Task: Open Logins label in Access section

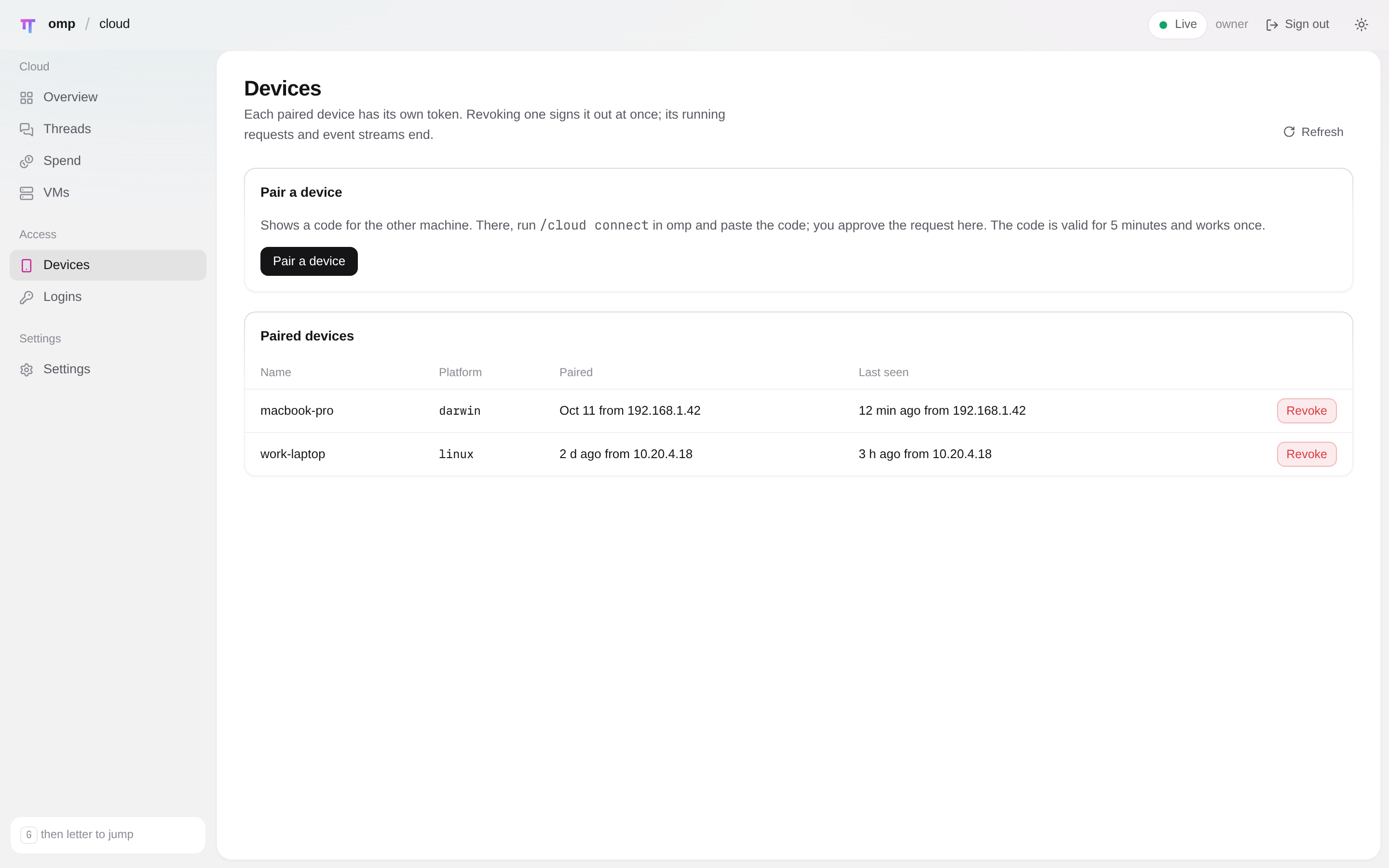Action: click(63, 297)
